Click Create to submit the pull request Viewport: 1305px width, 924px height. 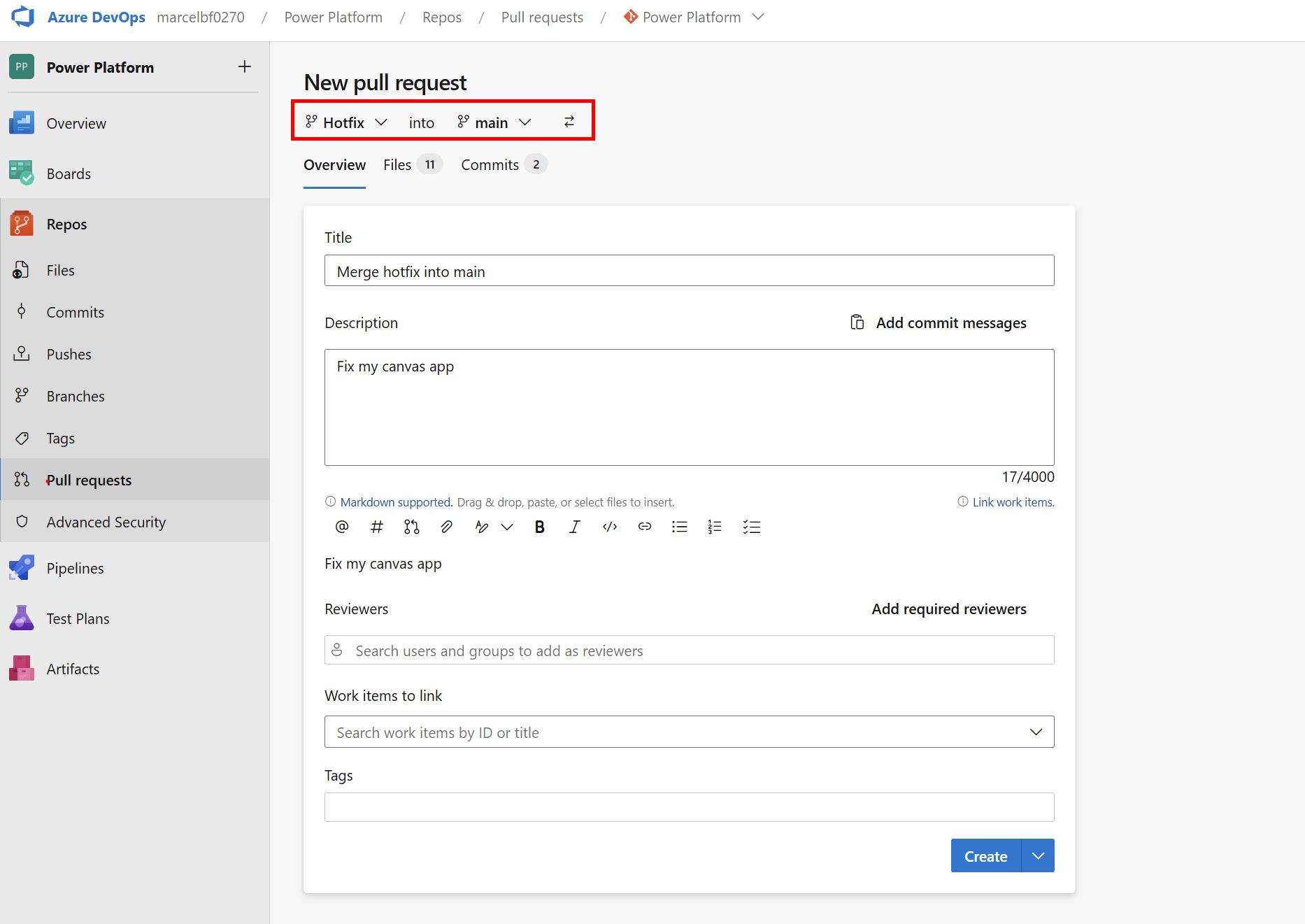pos(985,855)
